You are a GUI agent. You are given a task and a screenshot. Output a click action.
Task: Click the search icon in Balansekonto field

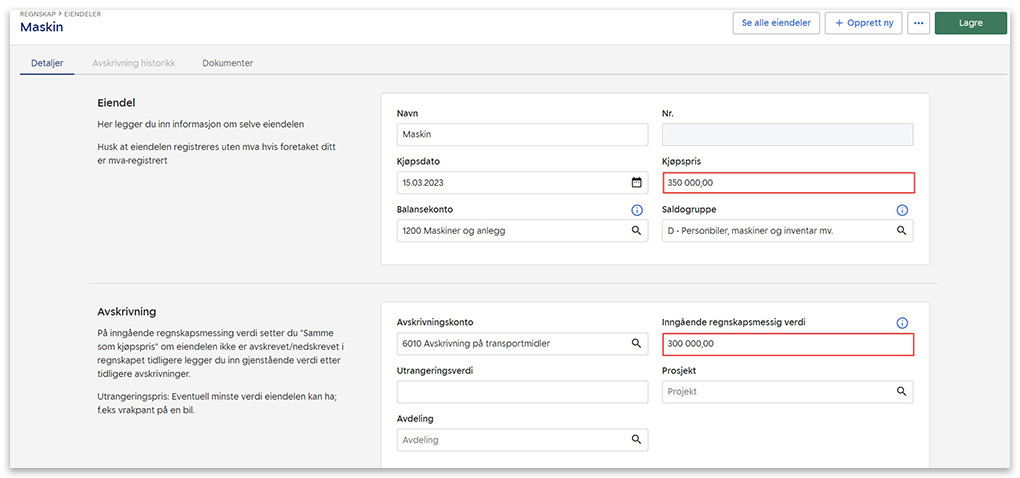[x=636, y=231]
